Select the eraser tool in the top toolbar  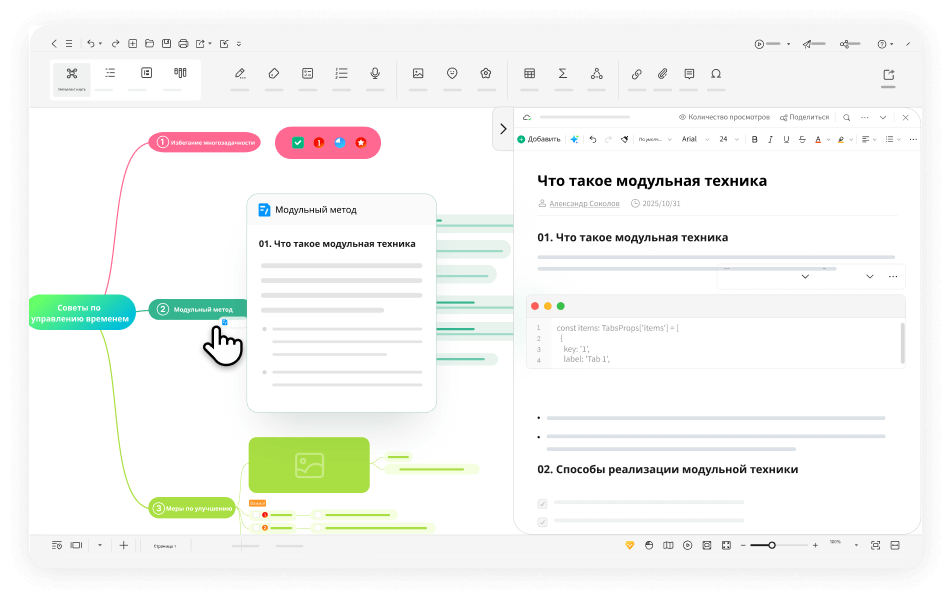tap(274, 74)
